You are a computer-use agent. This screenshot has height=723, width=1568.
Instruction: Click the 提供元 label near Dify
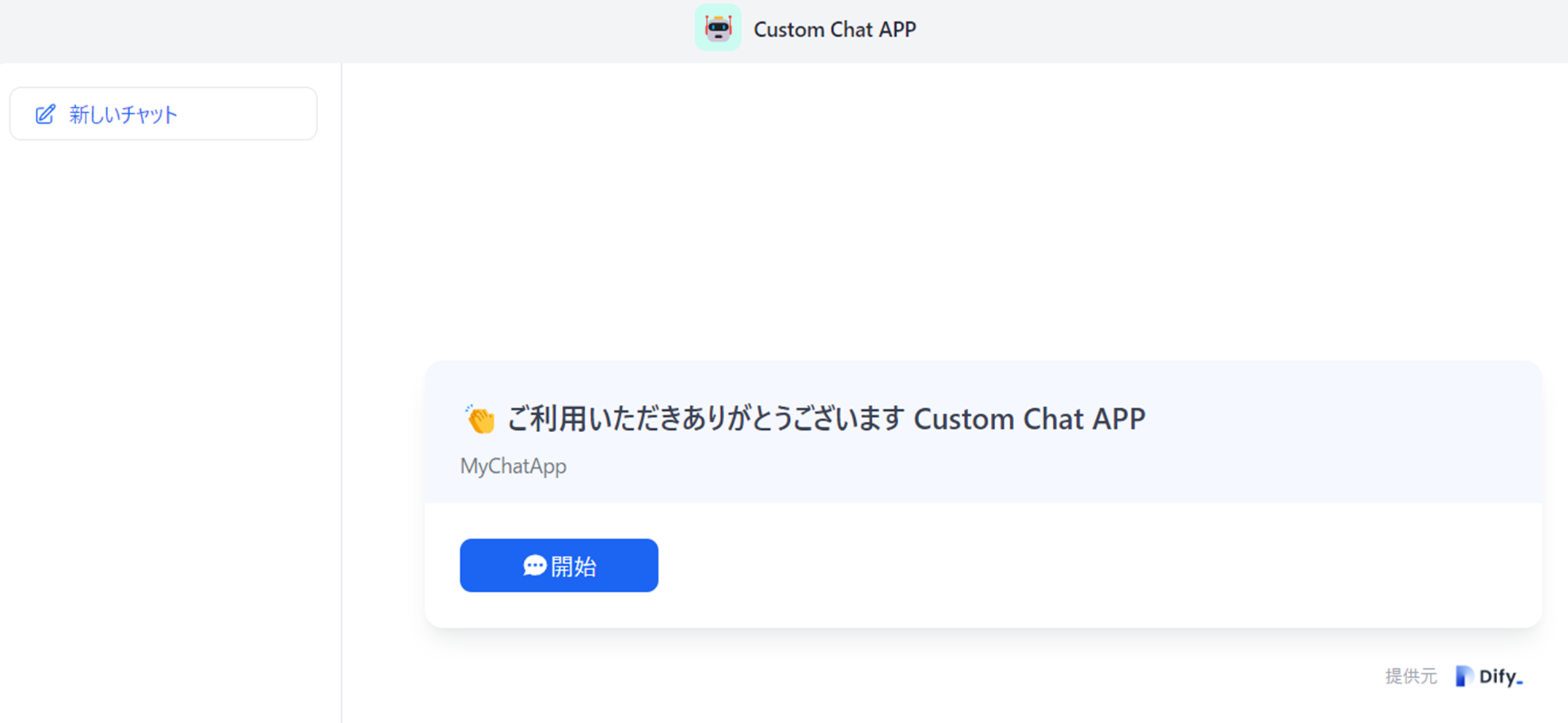[x=1411, y=677]
